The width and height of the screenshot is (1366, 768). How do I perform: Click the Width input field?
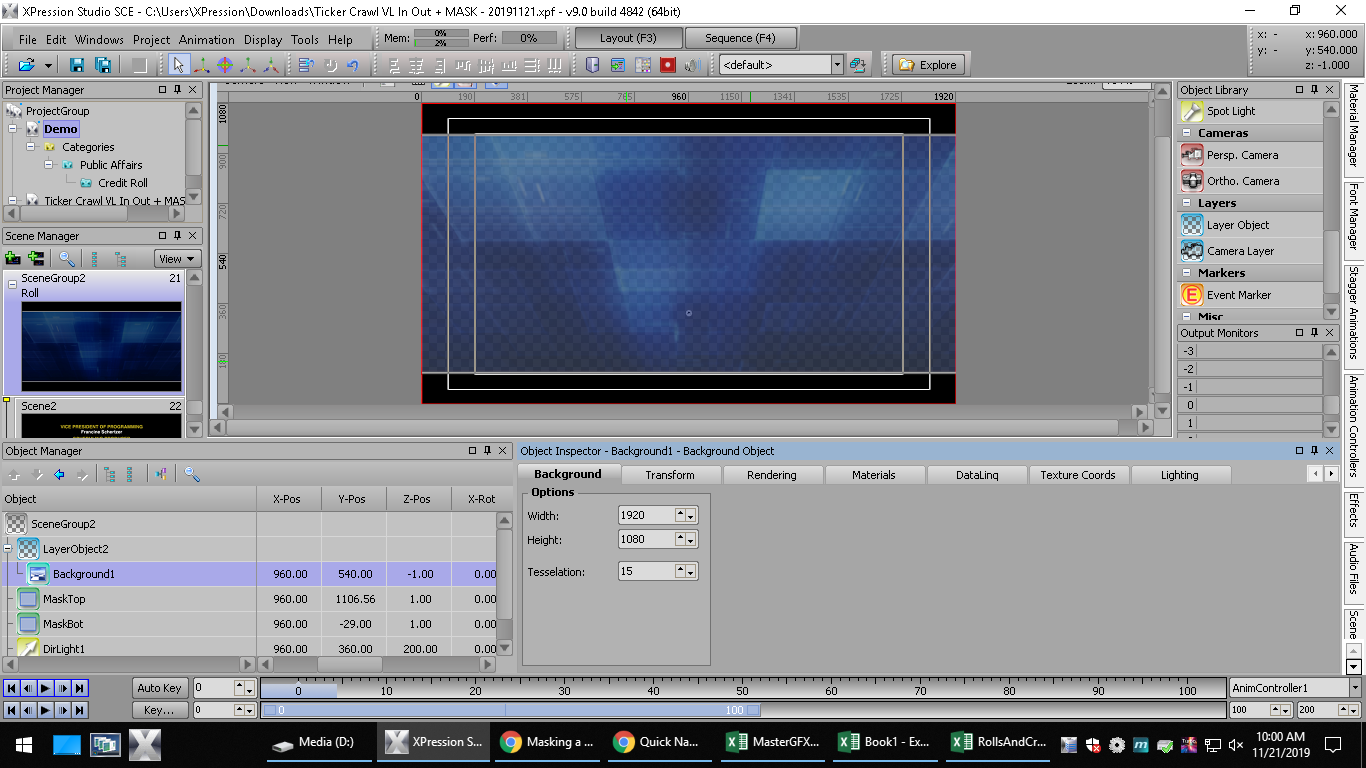point(646,515)
